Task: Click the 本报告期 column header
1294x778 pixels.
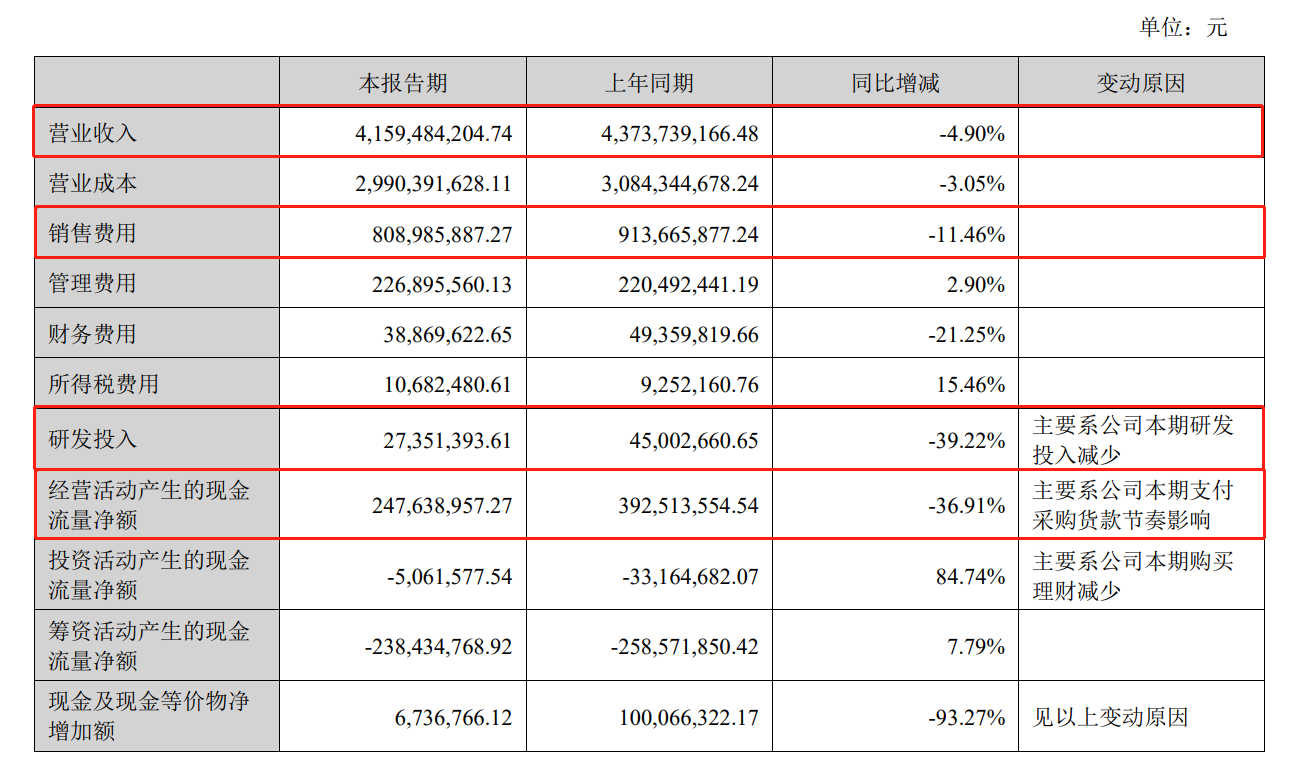Action: 403,83
